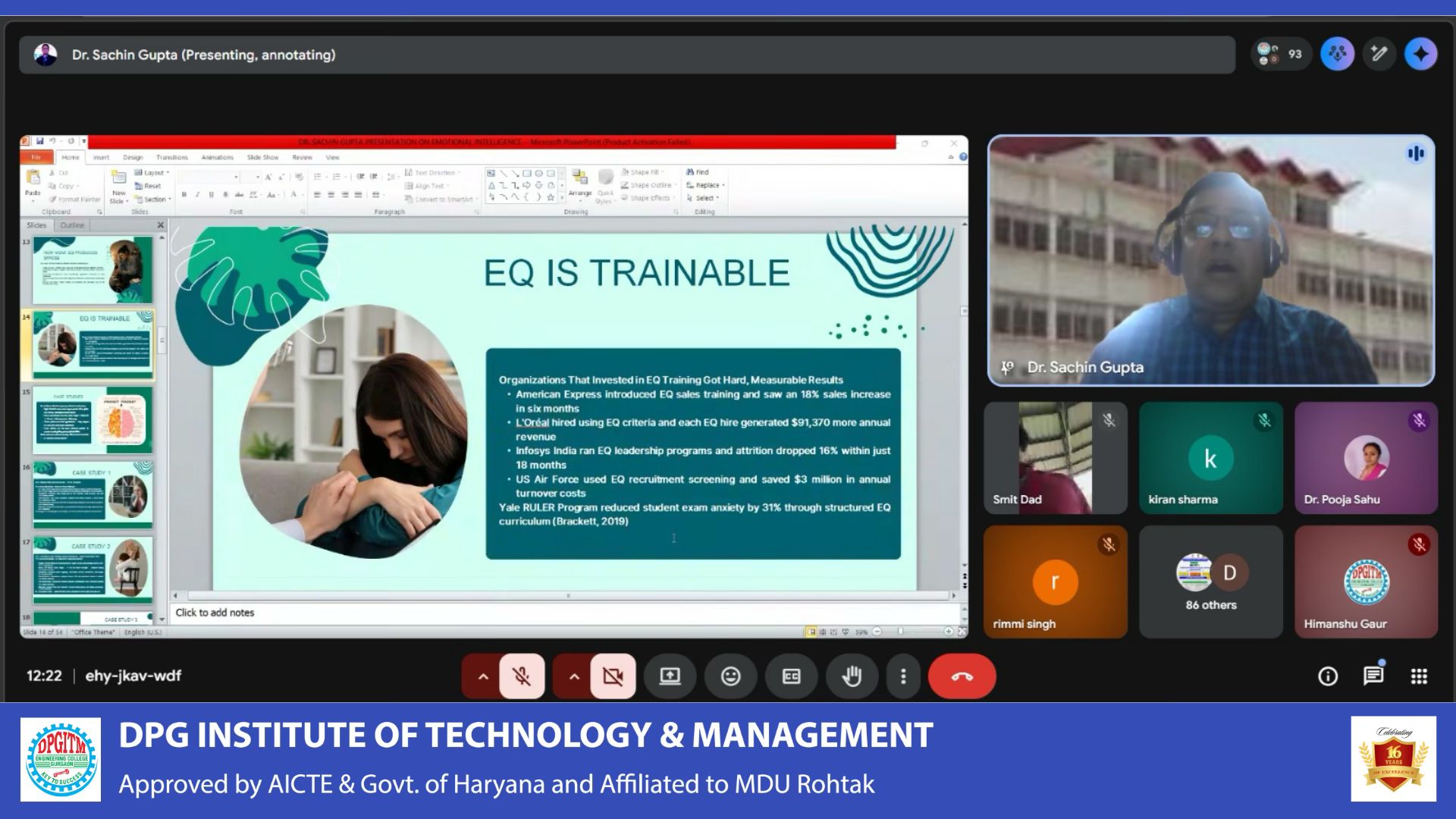Select Dr. Pooja Sahu participant tile
Screen dimensions: 1456x819
pos(1366,458)
